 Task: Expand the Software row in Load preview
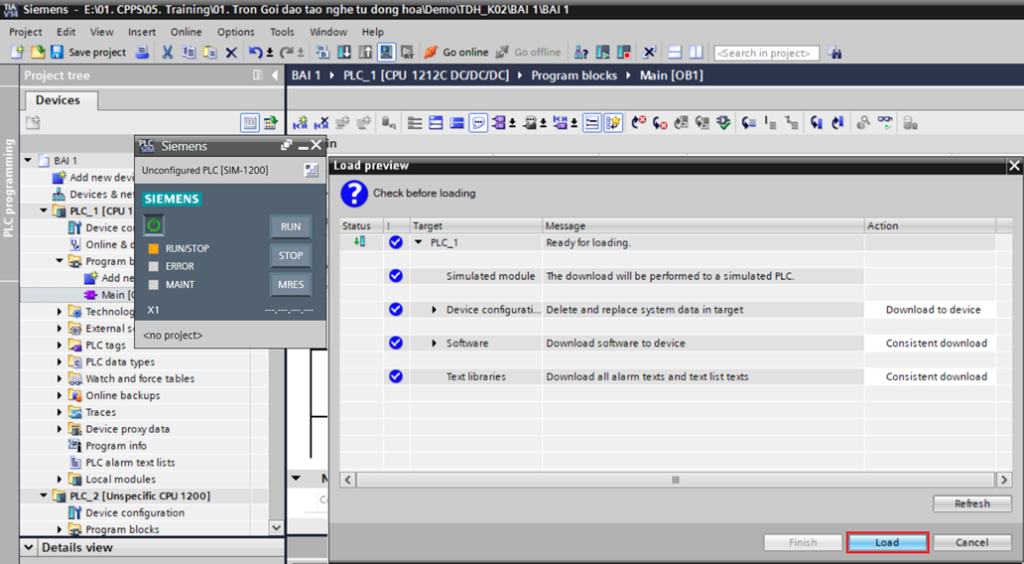(435, 343)
